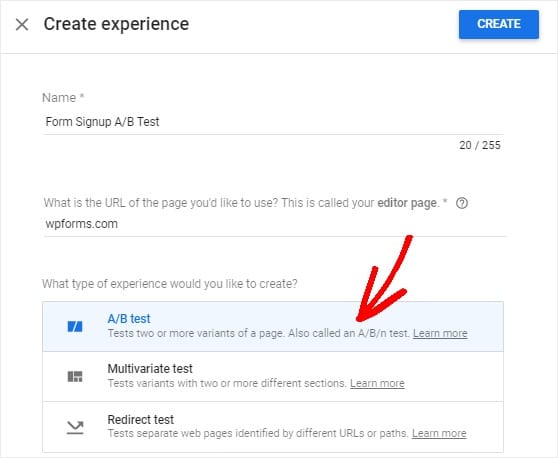The height and width of the screenshot is (458, 558).
Task: Click the Redirect test arrow icon
Action: pos(75,427)
